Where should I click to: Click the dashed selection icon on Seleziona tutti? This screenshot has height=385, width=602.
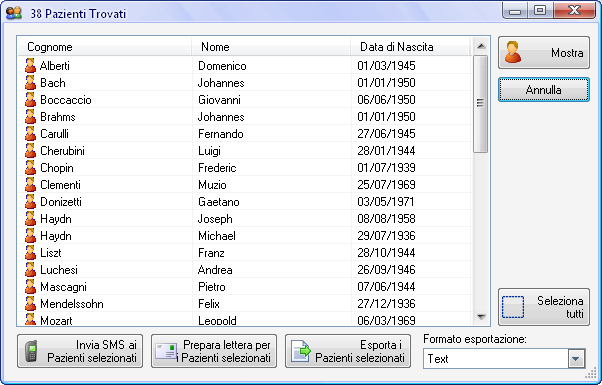(x=513, y=307)
